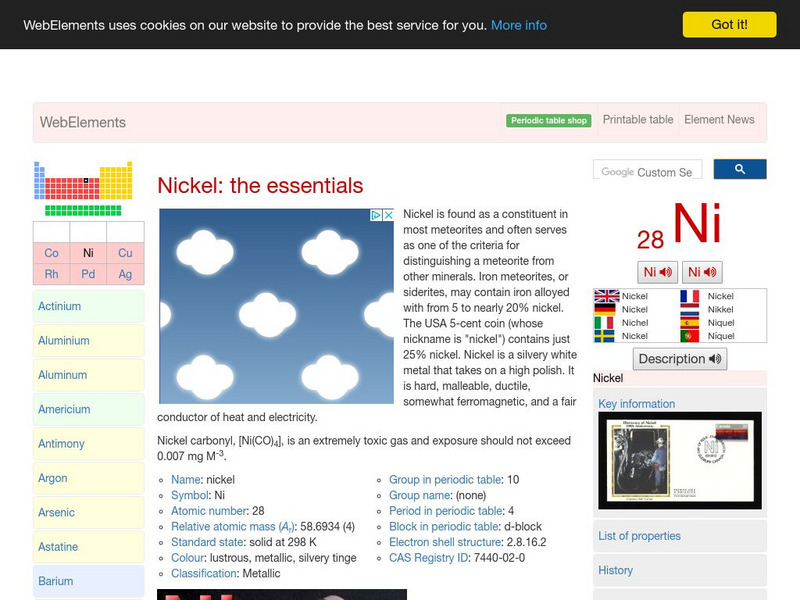Select Pd in the neighbour grid
800x600 pixels.
[88, 274]
